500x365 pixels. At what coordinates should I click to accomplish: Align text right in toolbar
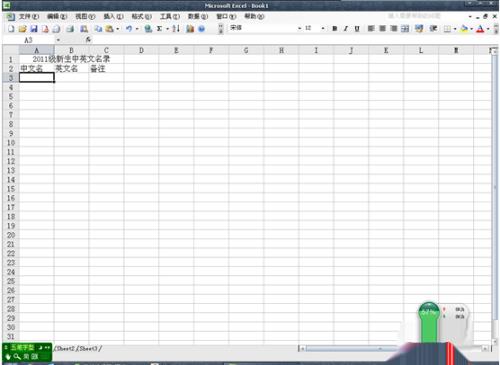394,29
